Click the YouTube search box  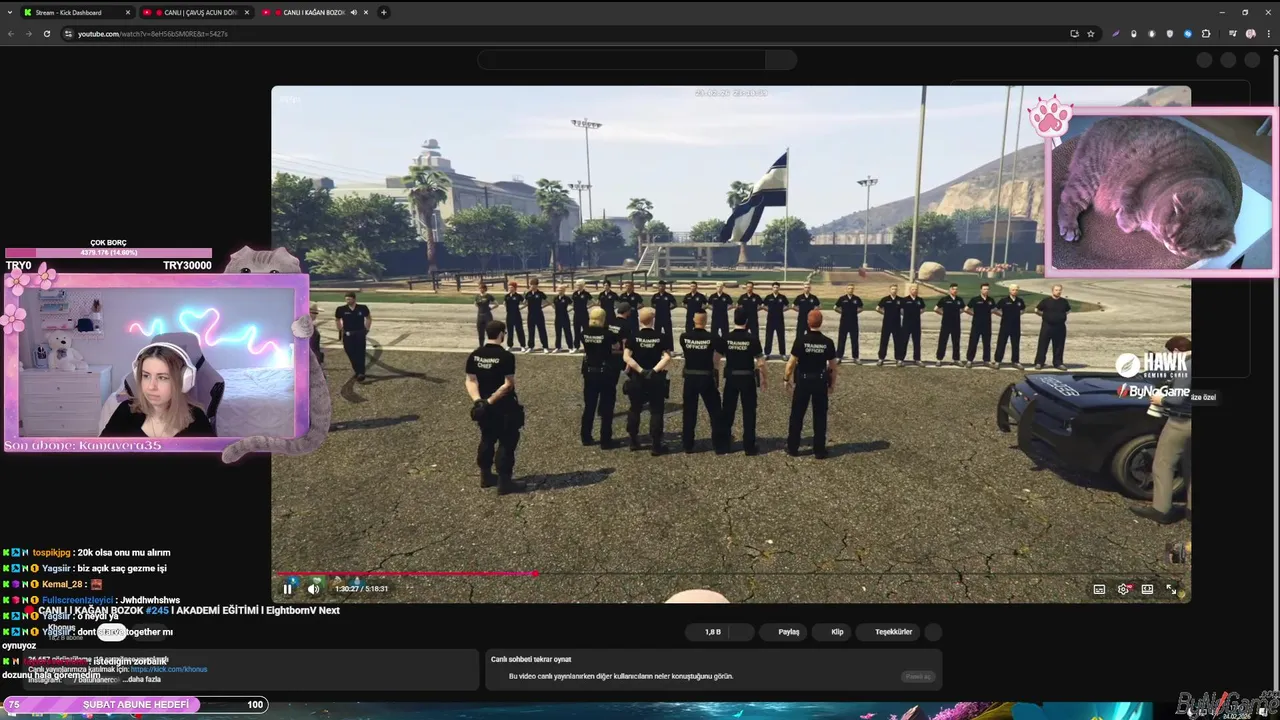(621, 60)
